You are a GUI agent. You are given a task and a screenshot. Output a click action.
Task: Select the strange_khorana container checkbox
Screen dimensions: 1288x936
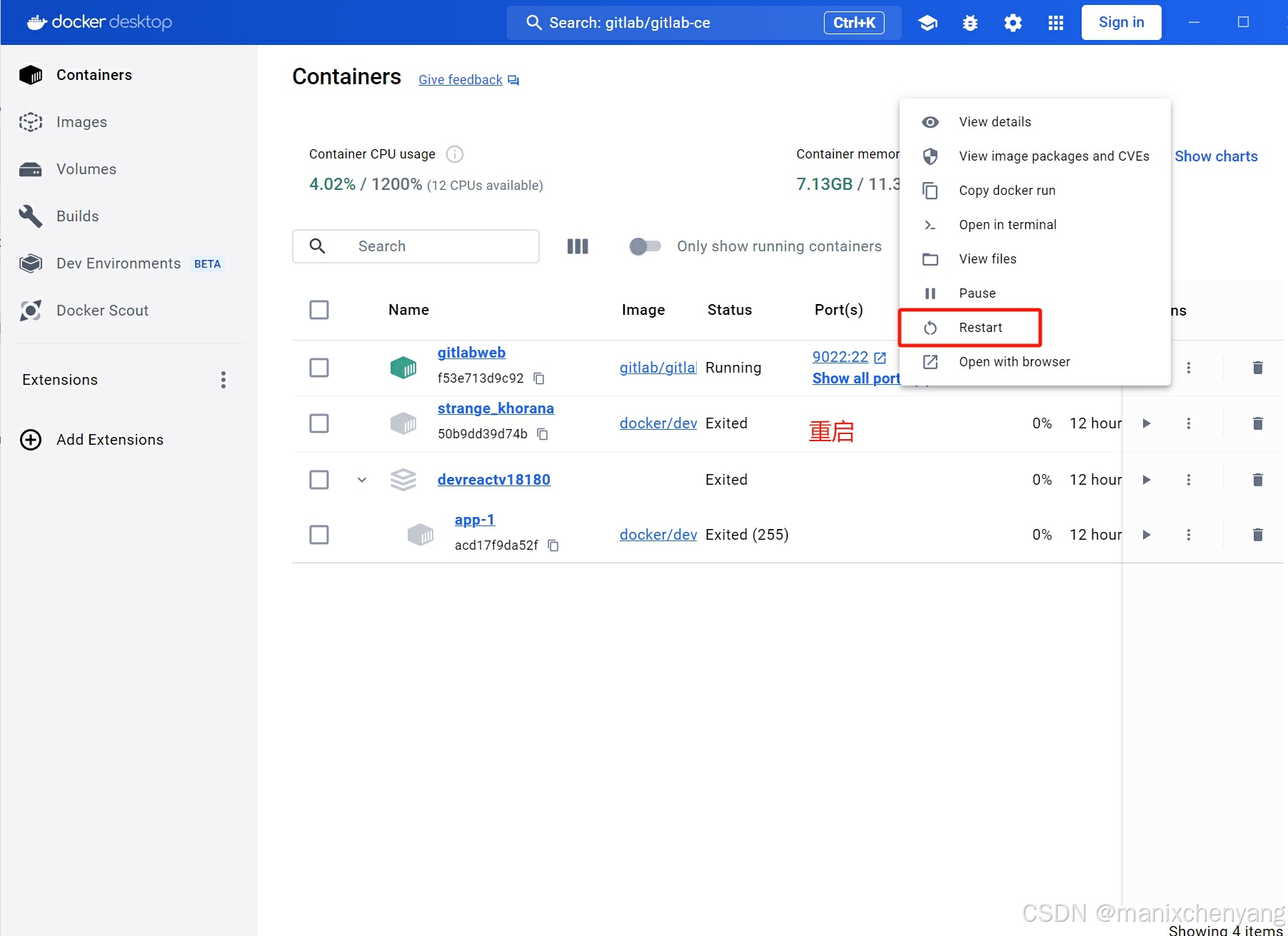click(x=319, y=423)
